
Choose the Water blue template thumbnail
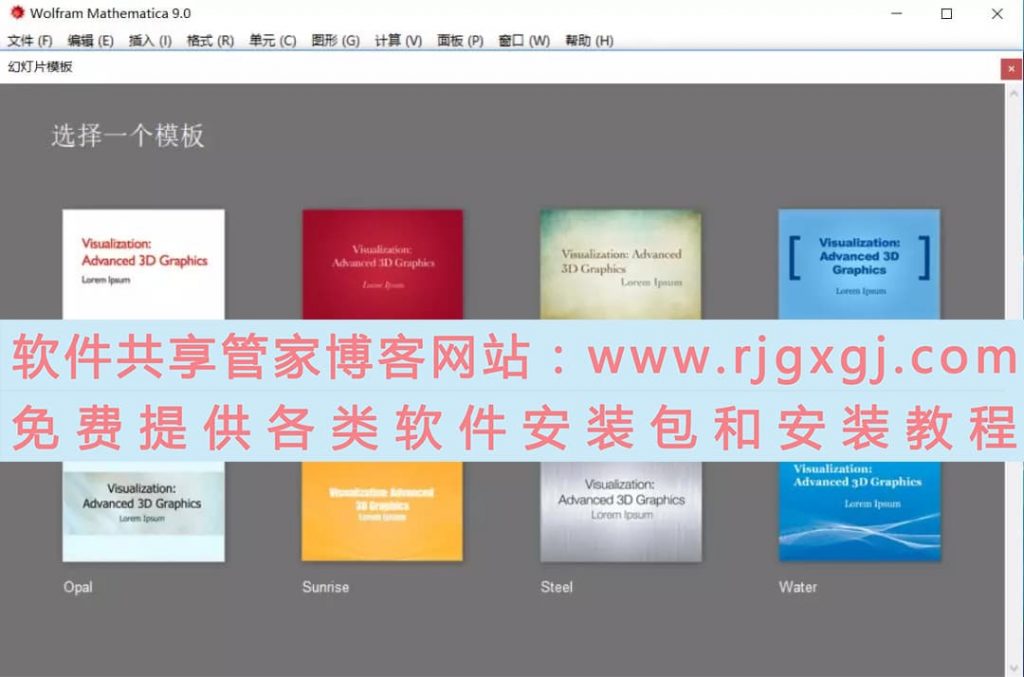[x=859, y=512]
